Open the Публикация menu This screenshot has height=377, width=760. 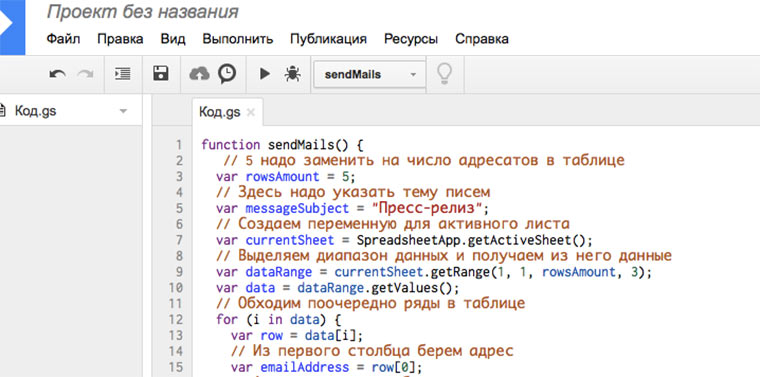[x=329, y=39]
